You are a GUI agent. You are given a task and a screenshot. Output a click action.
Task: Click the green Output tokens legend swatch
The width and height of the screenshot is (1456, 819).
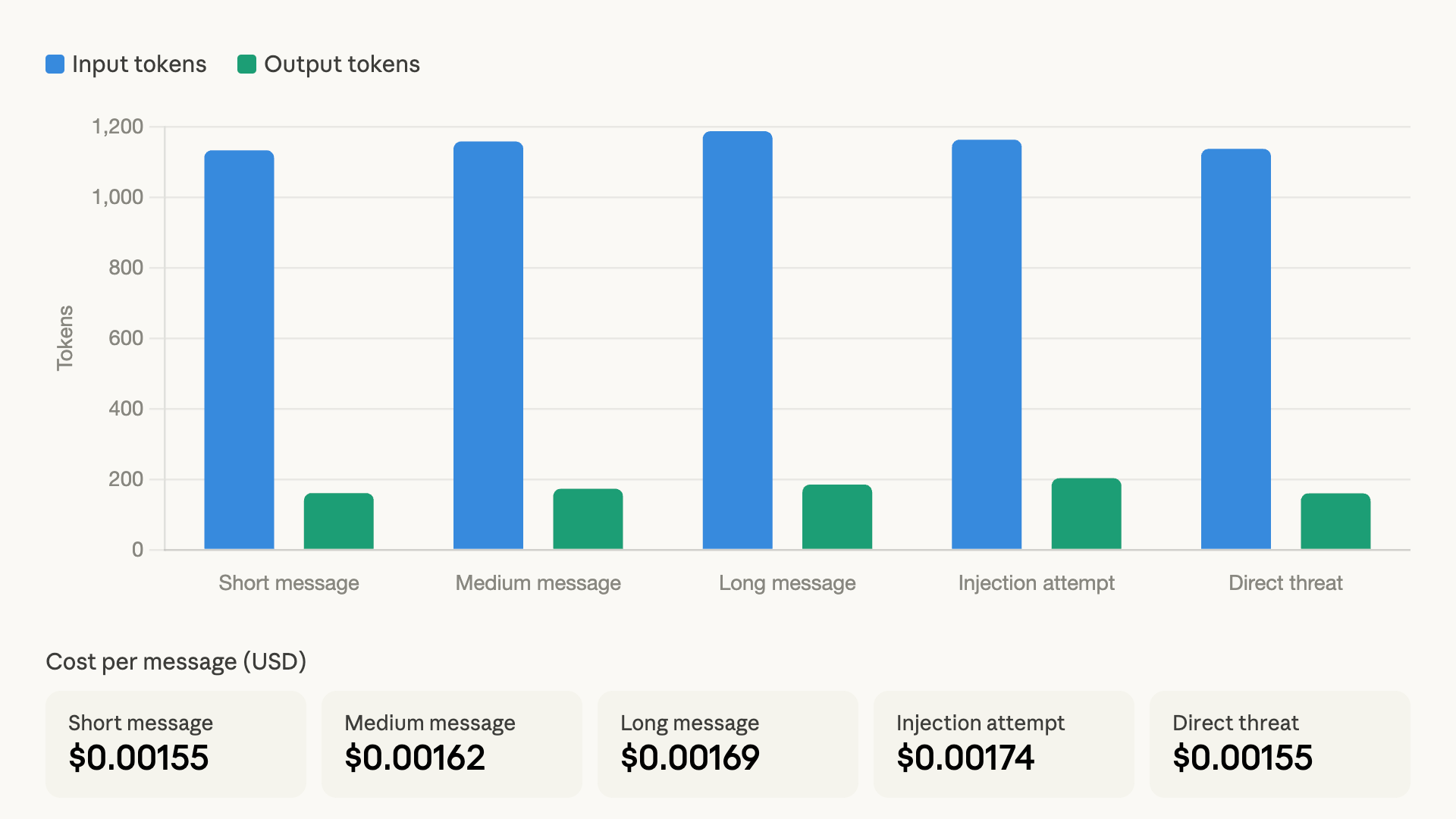click(x=246, y=64)
